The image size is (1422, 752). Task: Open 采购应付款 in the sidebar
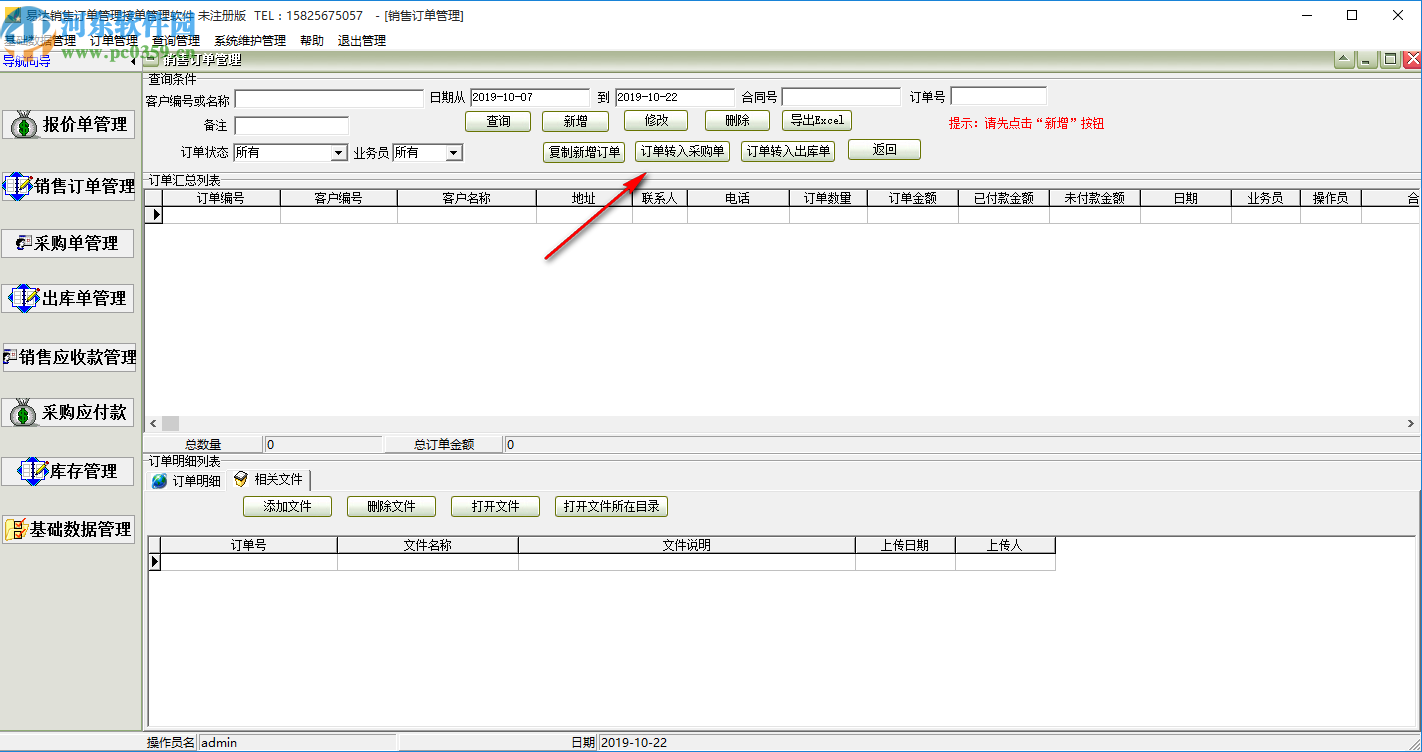pyautogui.click(x=69, y=412)
